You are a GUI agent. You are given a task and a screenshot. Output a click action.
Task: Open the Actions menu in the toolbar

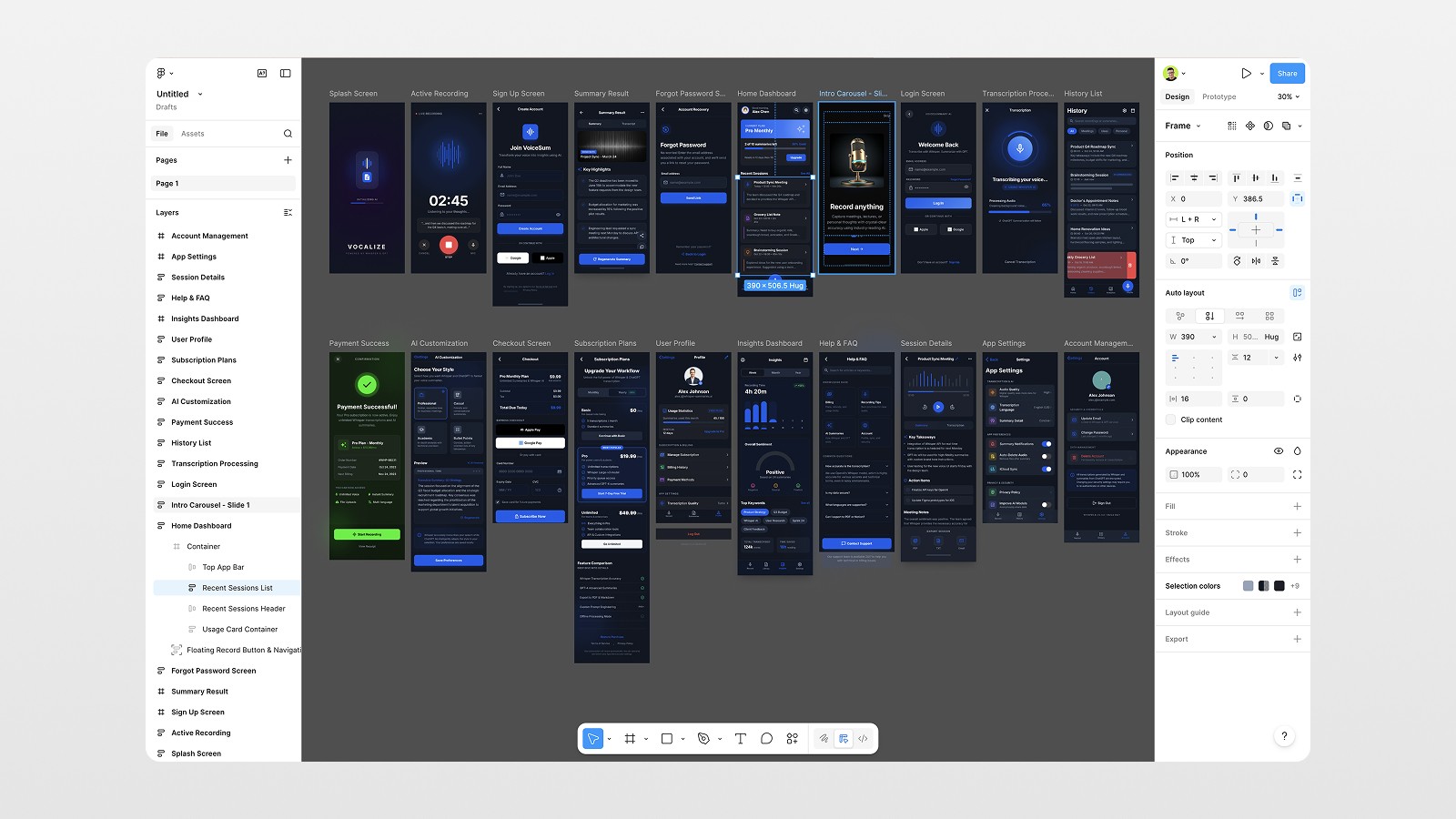pos(793,738)
